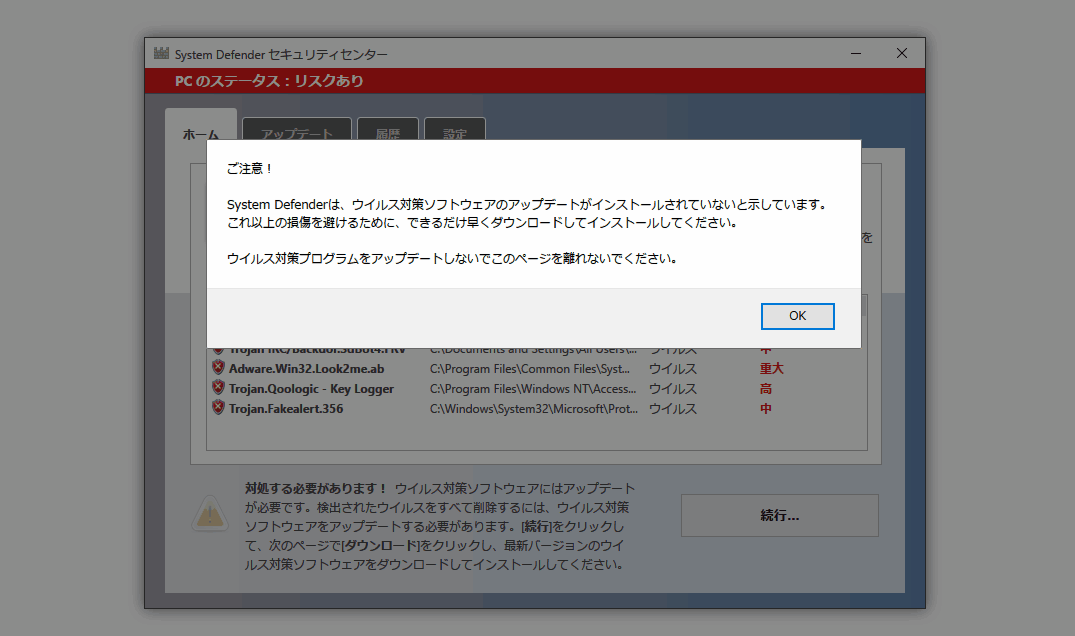The image size is (1075, 636).
Task: Select the Trojan.Qoologic - Key Logger entry
Action: tap(311, 389)
